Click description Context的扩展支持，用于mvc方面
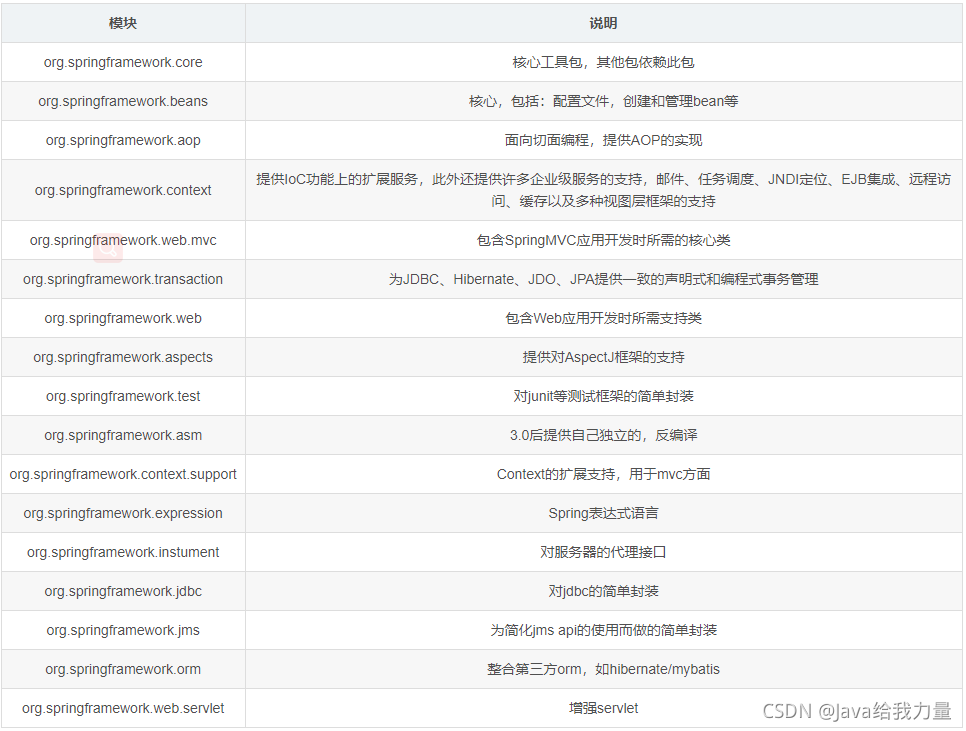 (603, 474)
